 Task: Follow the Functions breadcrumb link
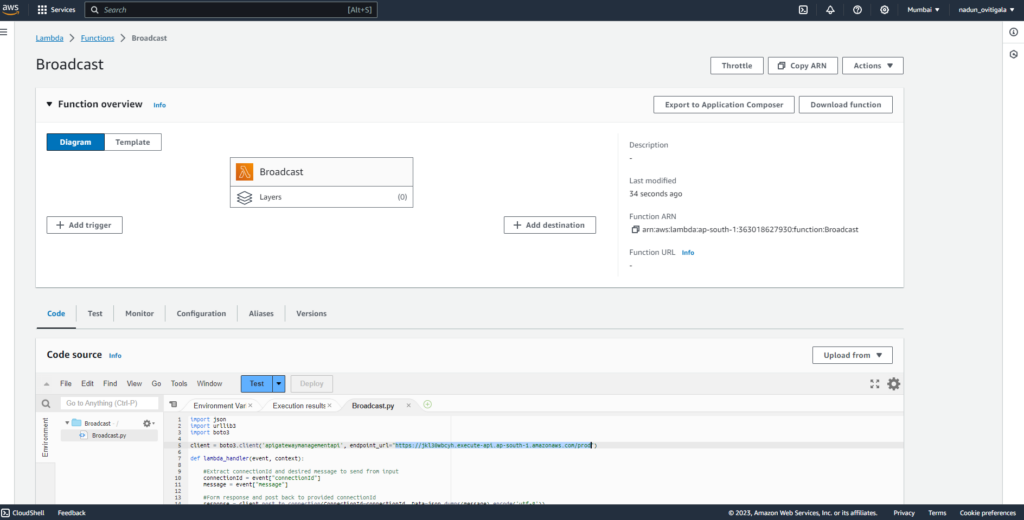[97, 39]
